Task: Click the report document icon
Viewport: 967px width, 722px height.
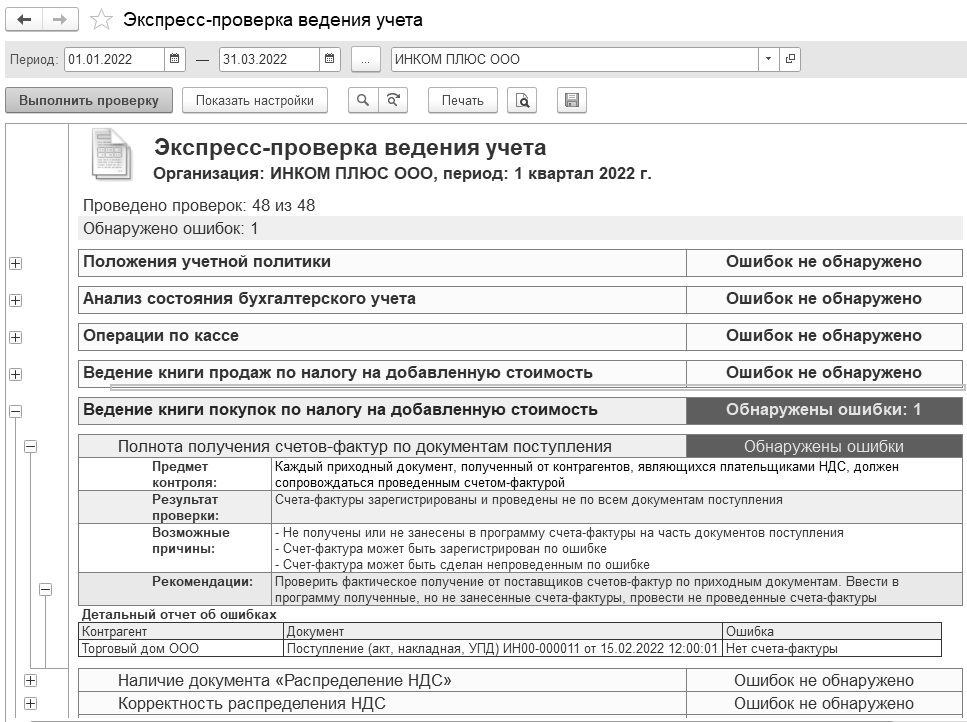Action: [112, 154]
